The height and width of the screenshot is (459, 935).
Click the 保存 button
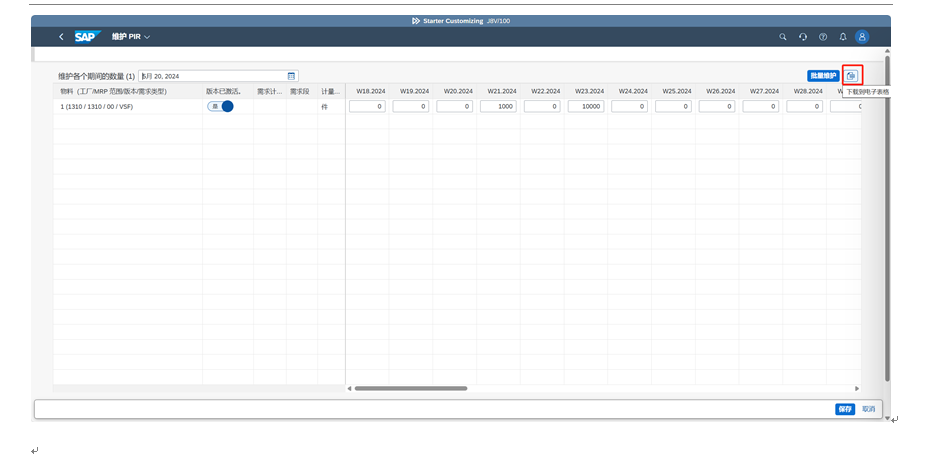pyautogui.click(x=845, y=409)
